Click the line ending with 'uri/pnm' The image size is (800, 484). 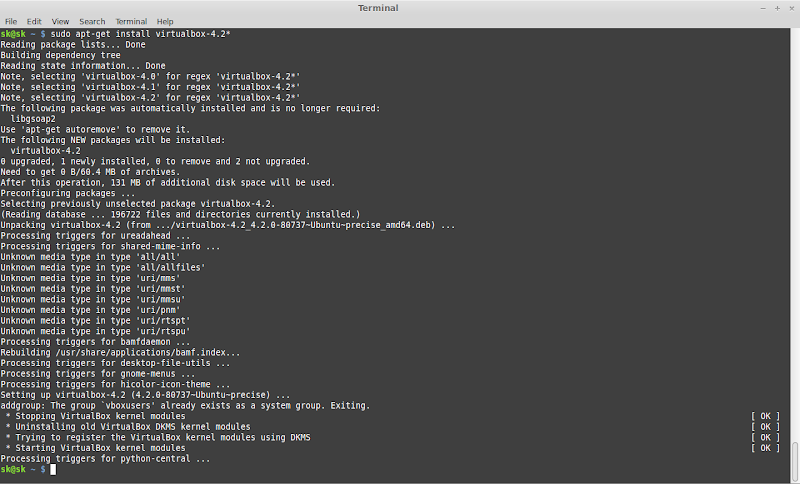pos(90,311)
